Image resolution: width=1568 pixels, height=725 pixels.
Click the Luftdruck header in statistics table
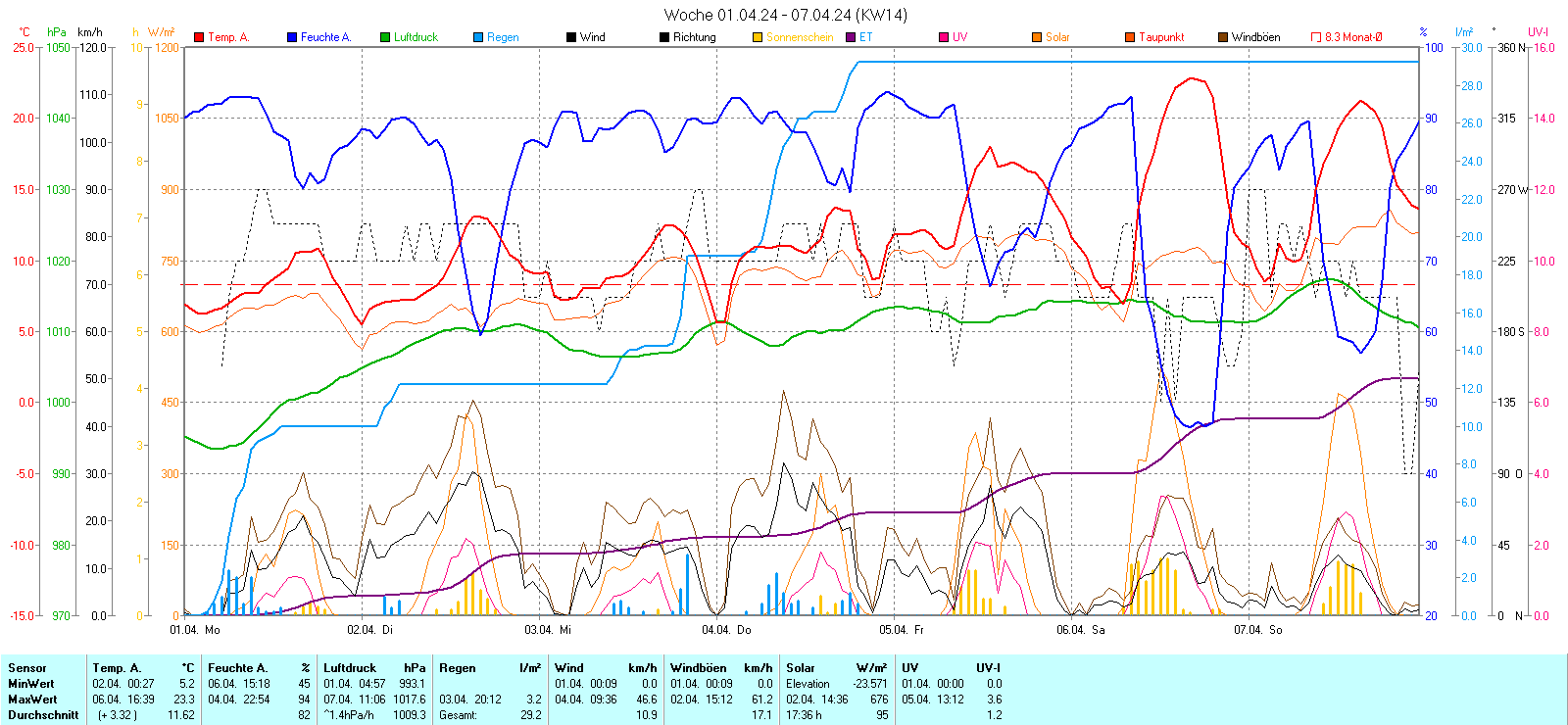(x=350, y=668)
